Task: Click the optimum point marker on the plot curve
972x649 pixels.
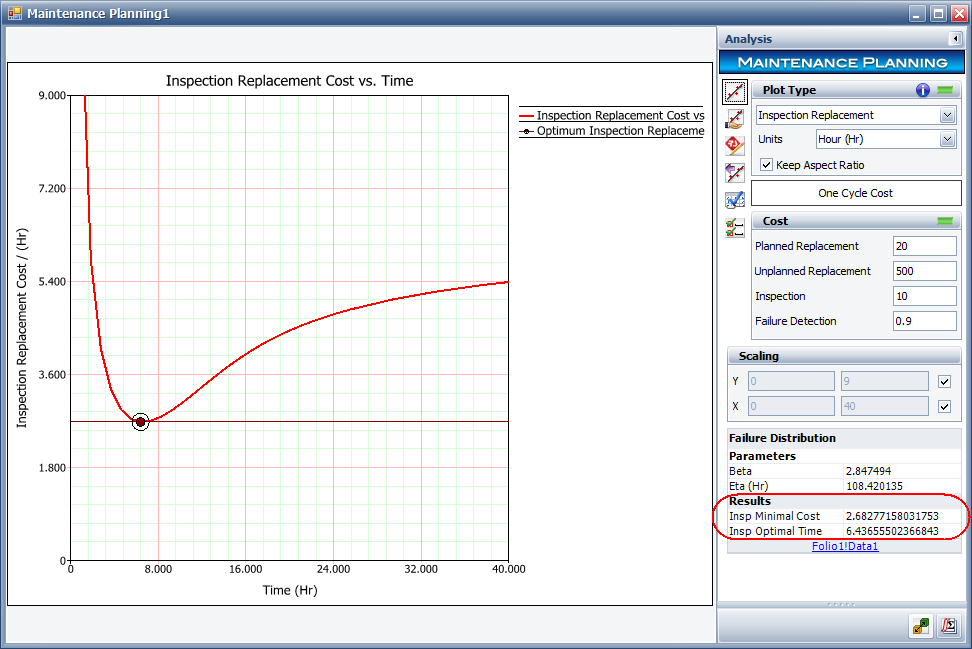Action: pos(141,422)
